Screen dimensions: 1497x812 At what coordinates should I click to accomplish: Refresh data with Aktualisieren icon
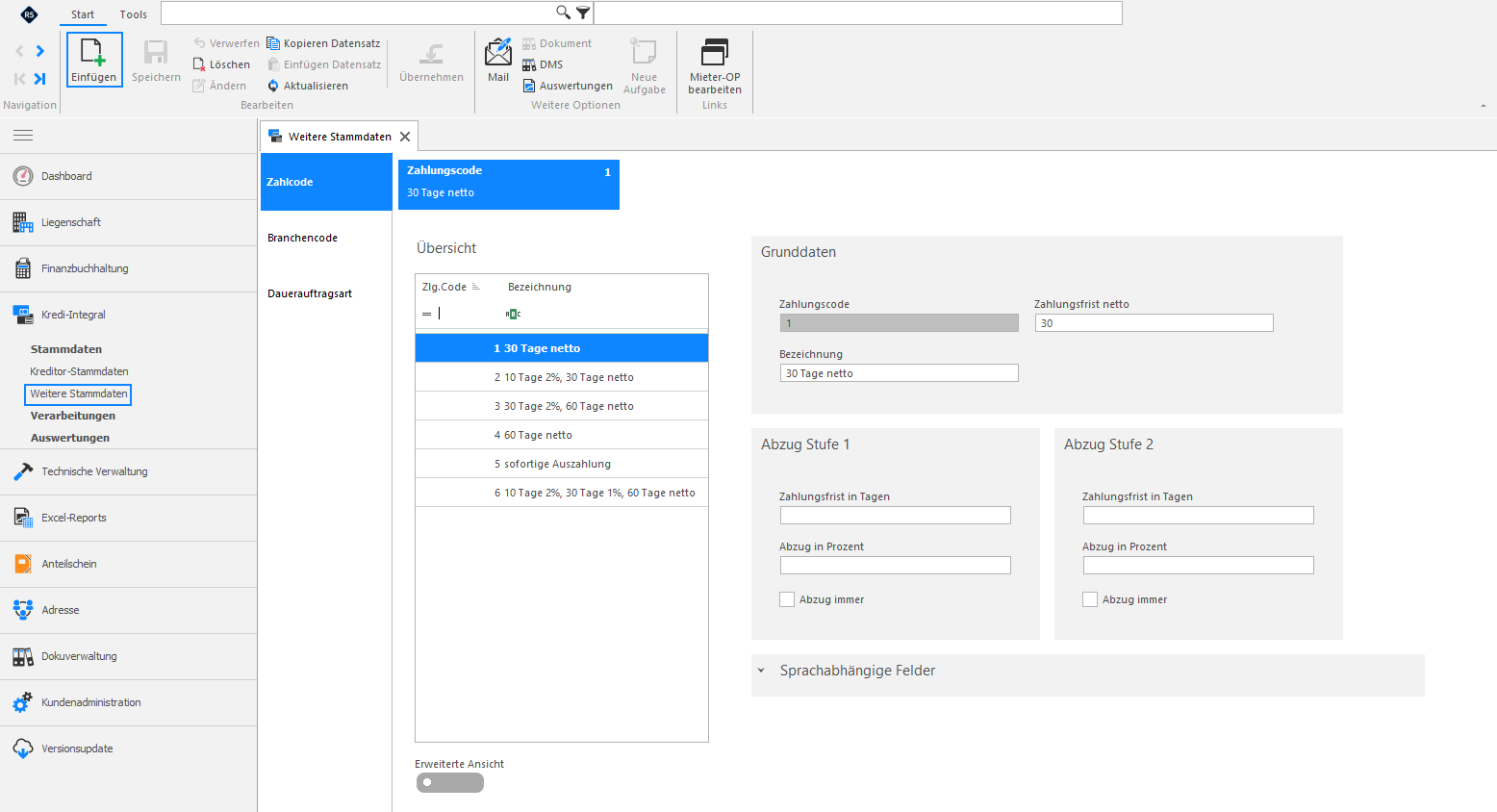click(273, 86)
